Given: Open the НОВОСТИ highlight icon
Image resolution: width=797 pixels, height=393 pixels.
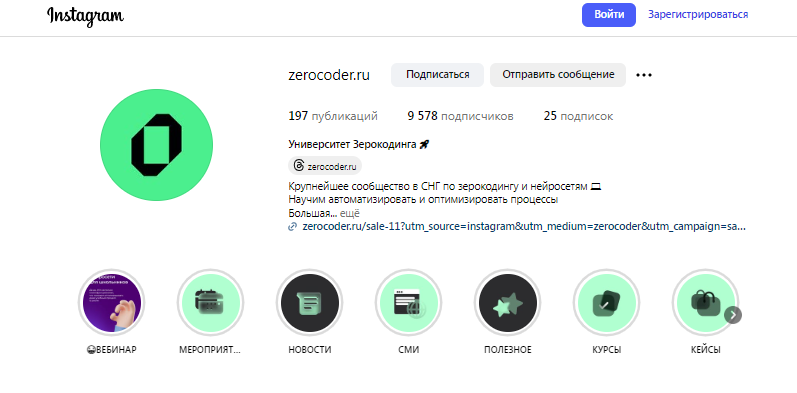Looking at the screenshot, I should click(x=310, y=303).
